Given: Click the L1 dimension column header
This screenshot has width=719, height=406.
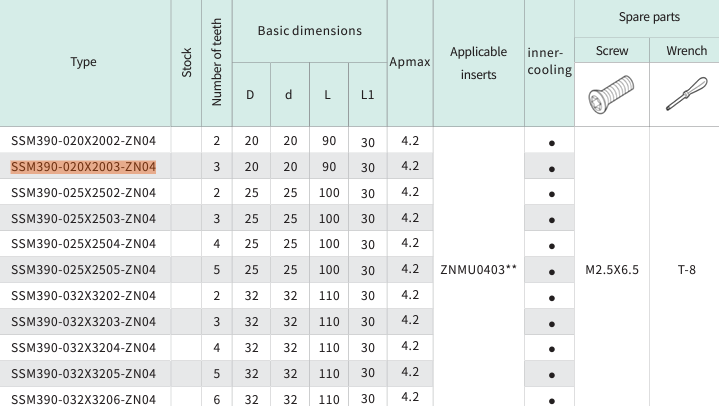Looking at the screenshot, I should pyautogui.click(x=368, y=95).
